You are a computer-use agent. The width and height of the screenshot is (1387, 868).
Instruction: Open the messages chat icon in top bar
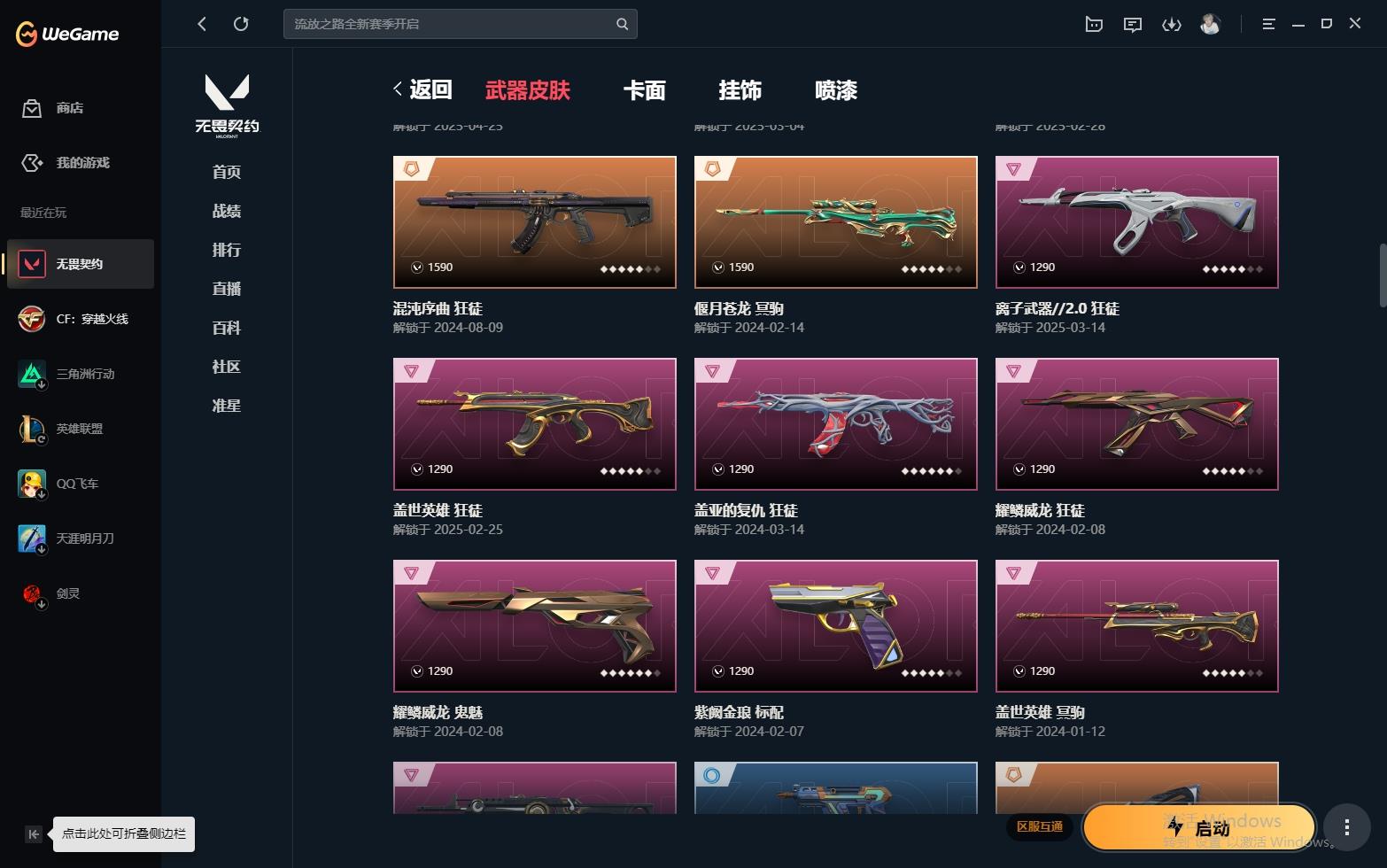(1132, 24)
